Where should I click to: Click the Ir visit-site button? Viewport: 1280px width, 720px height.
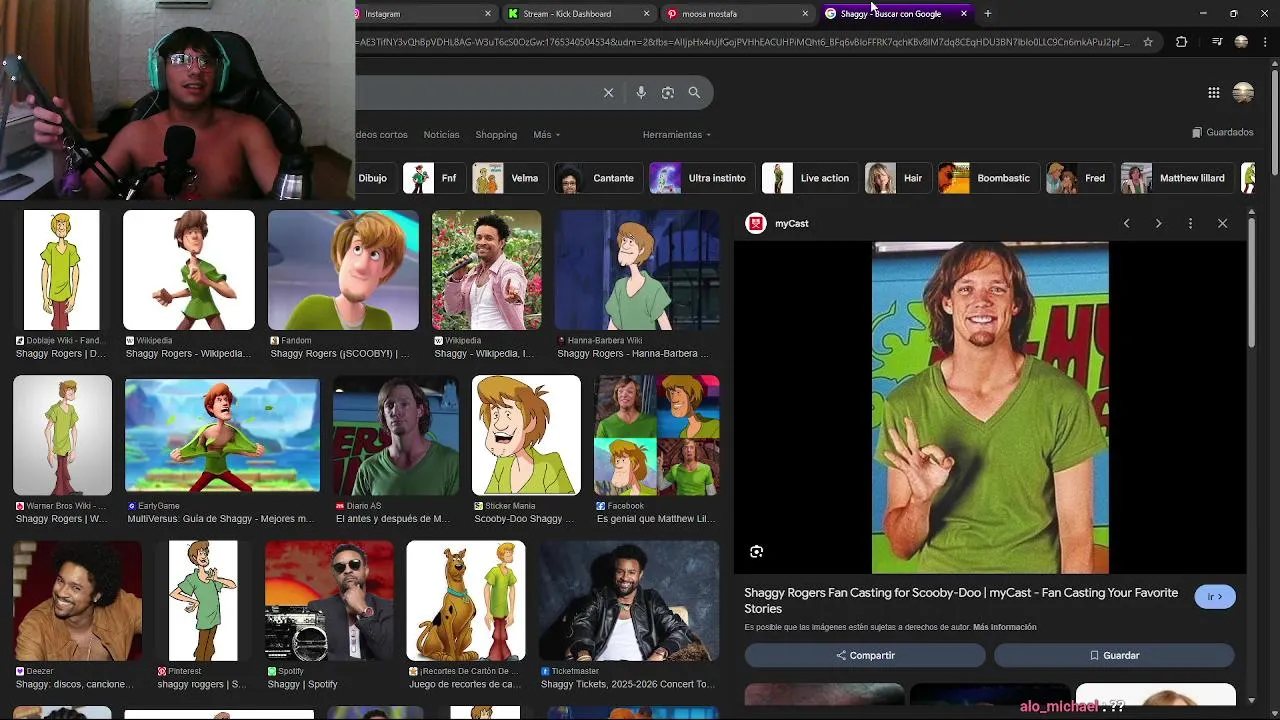tap(1215, 597)
